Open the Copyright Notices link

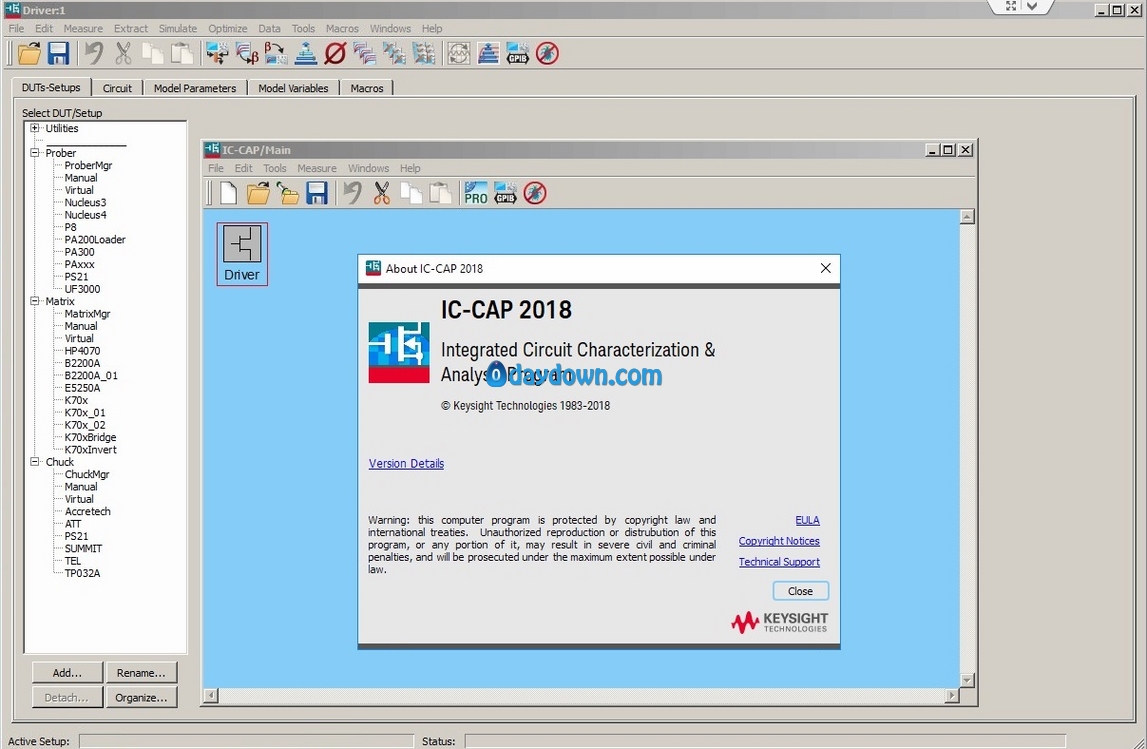[779, 541]
